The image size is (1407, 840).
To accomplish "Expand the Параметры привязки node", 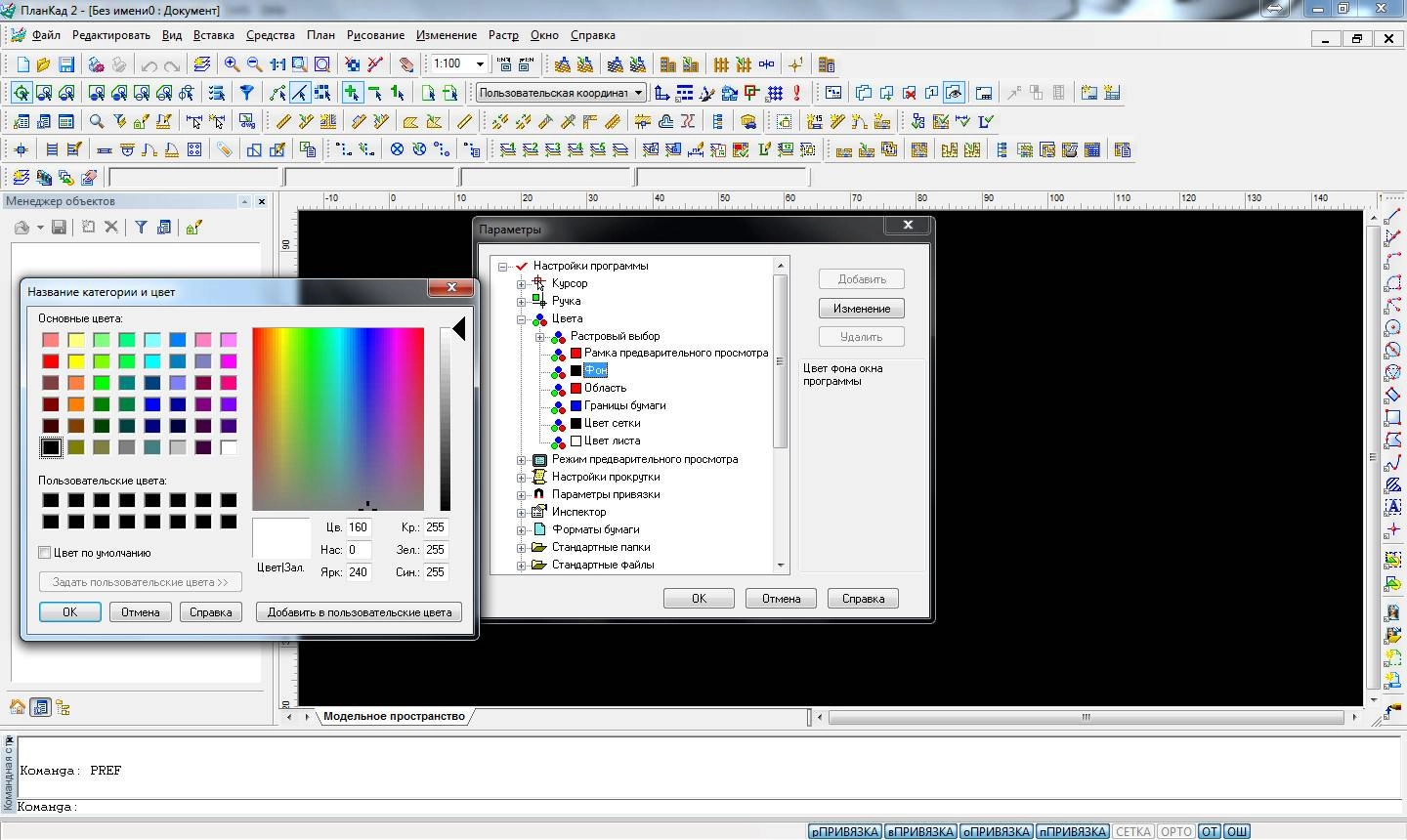I will (522, 494).
